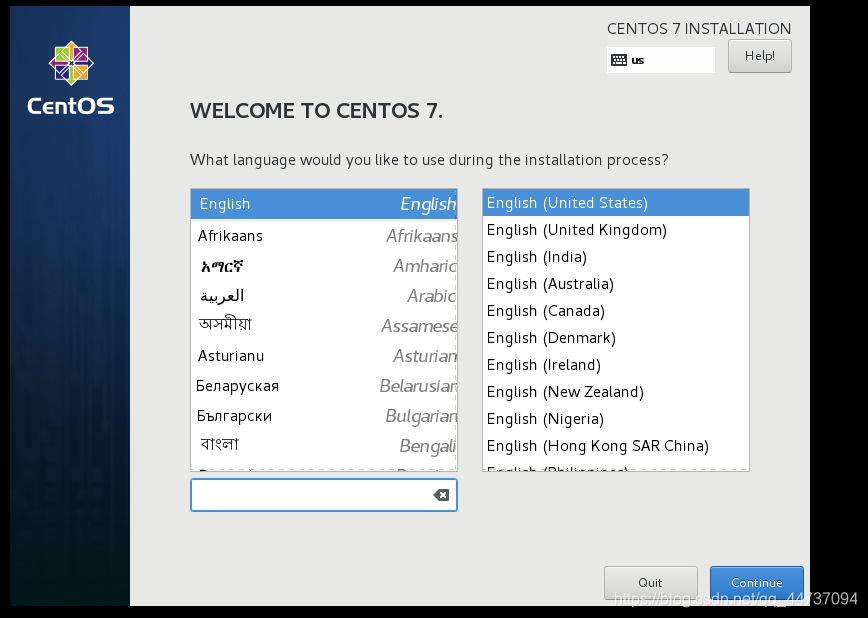Select the Assamese language row

(x=324, y=326)
